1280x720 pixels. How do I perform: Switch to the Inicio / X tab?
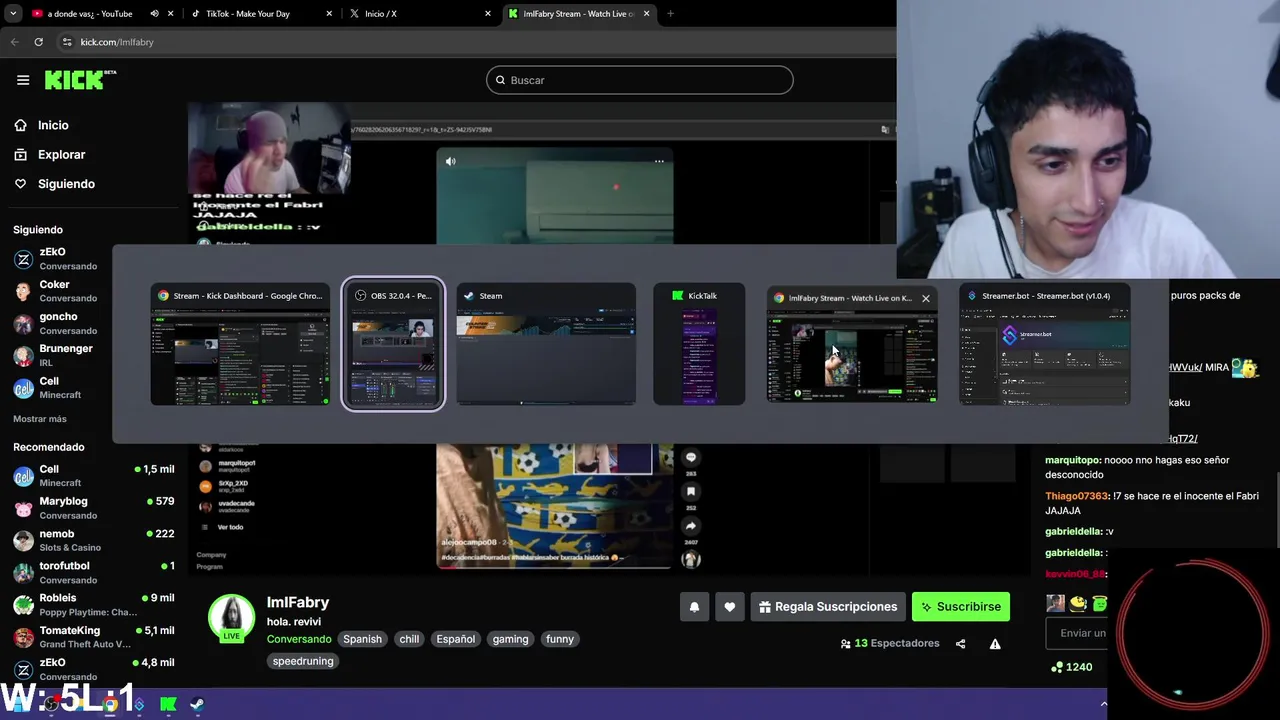(x=381, y=14)
